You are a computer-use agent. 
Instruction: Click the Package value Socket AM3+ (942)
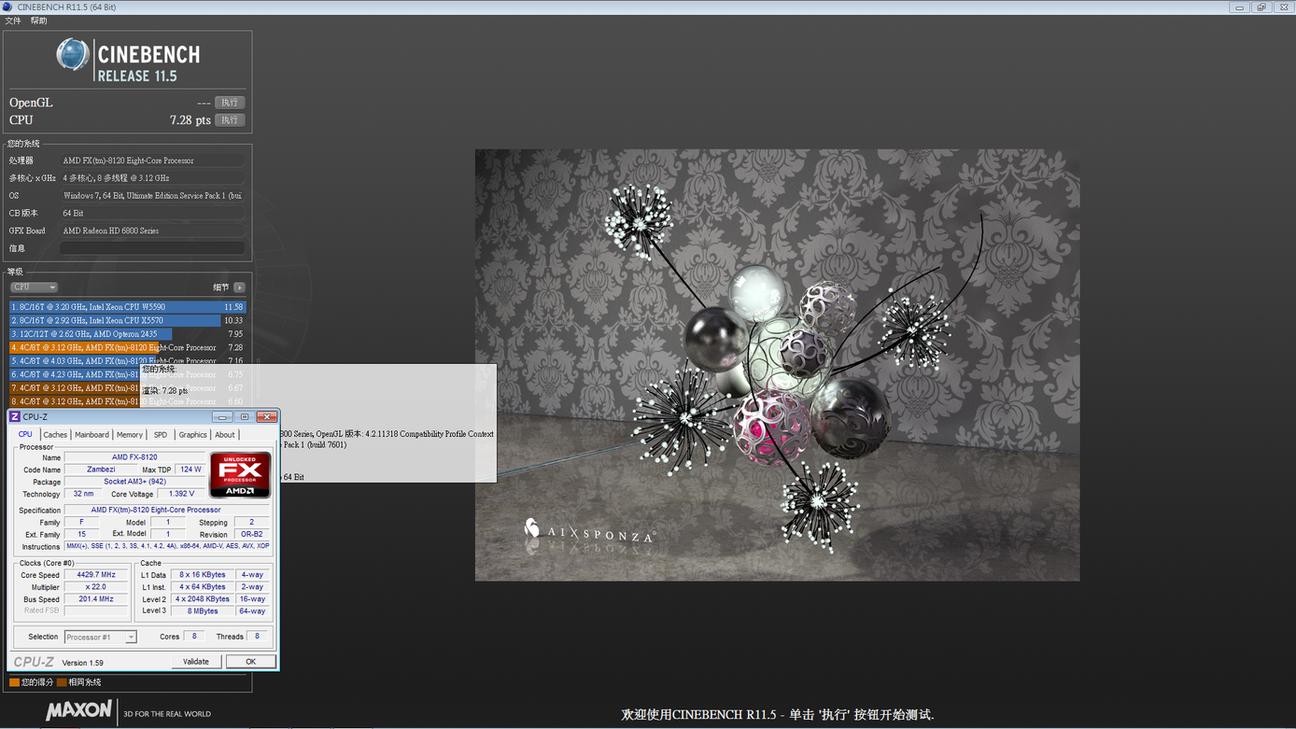[x=135, y=482]
